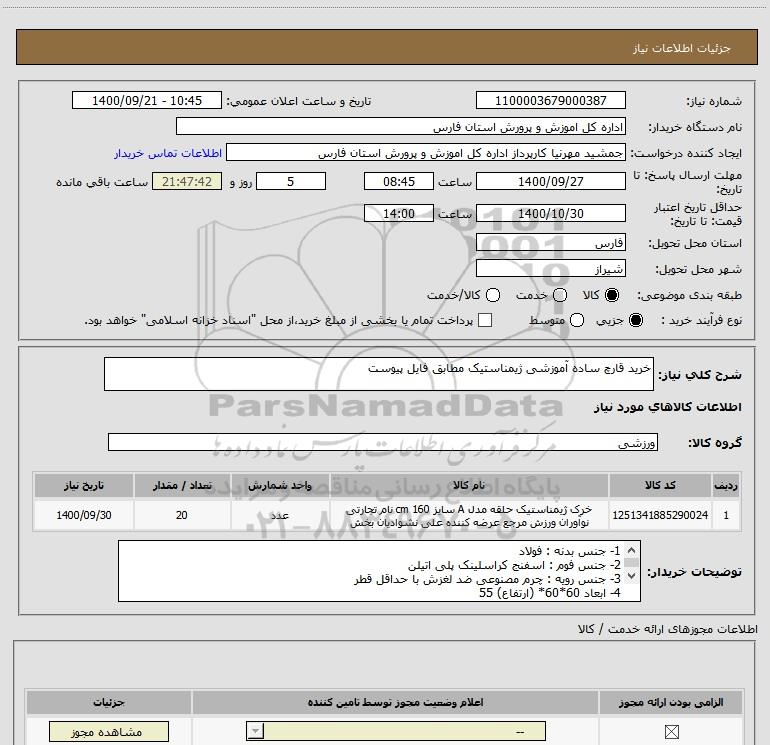Select the خدمت radio button
This screenshot has height=745, width=770.
pos(560,295)
